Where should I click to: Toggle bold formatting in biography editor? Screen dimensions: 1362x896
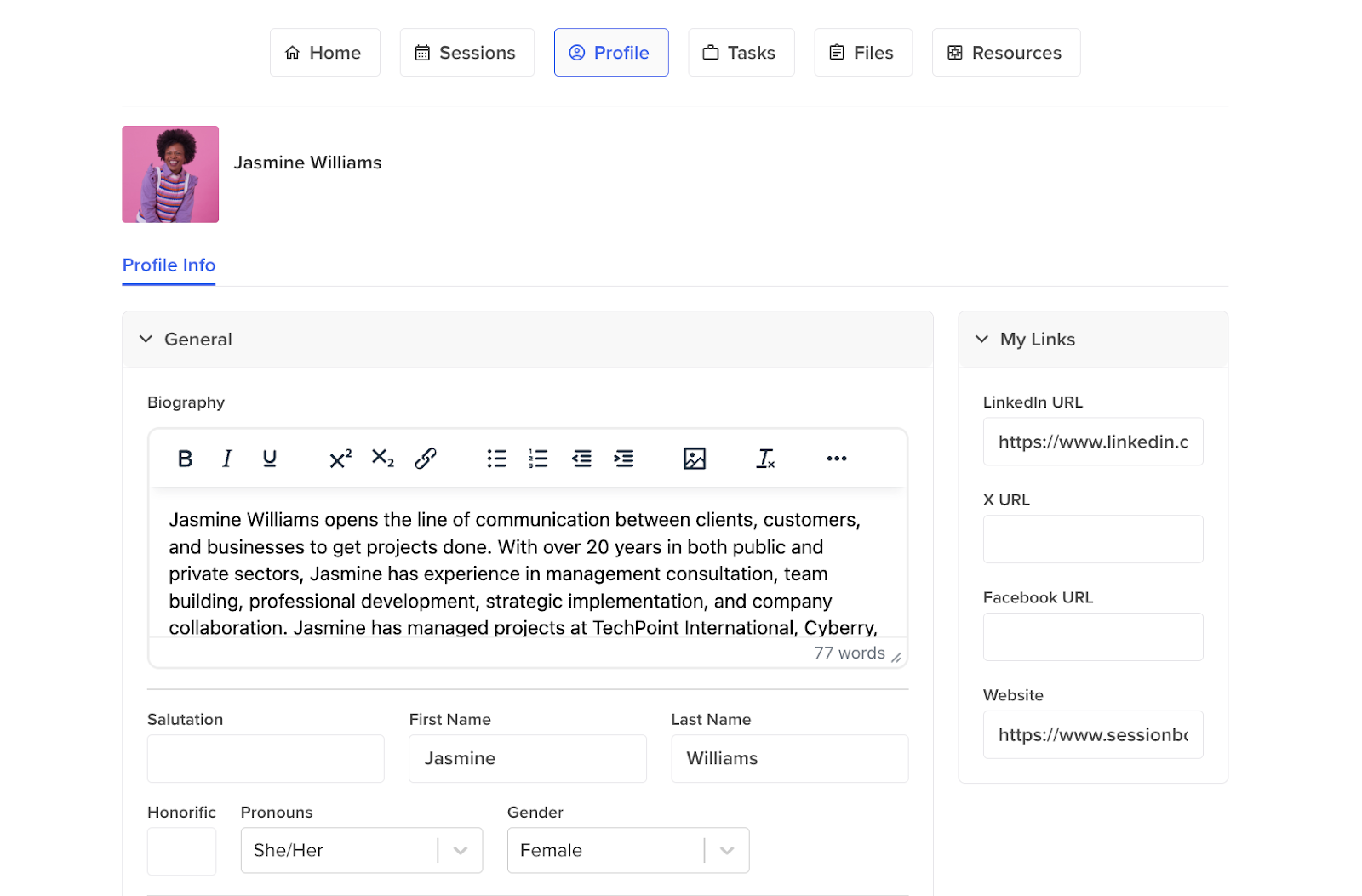185,459
